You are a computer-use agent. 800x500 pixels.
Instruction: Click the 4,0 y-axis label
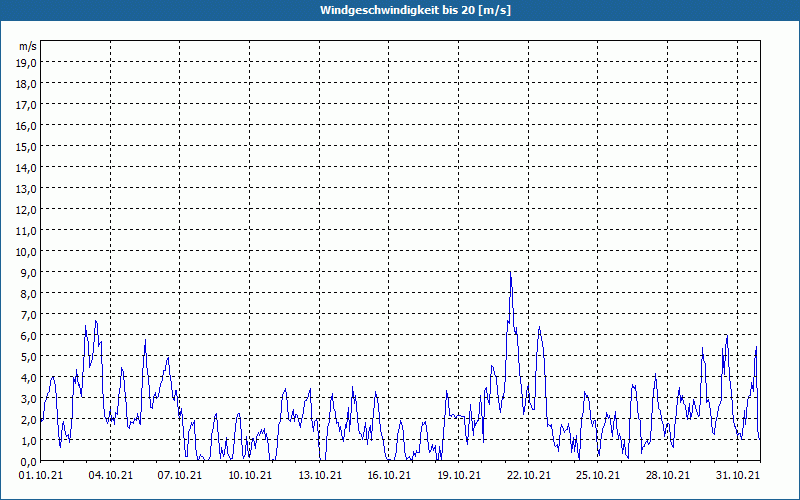tap(29, 378)
